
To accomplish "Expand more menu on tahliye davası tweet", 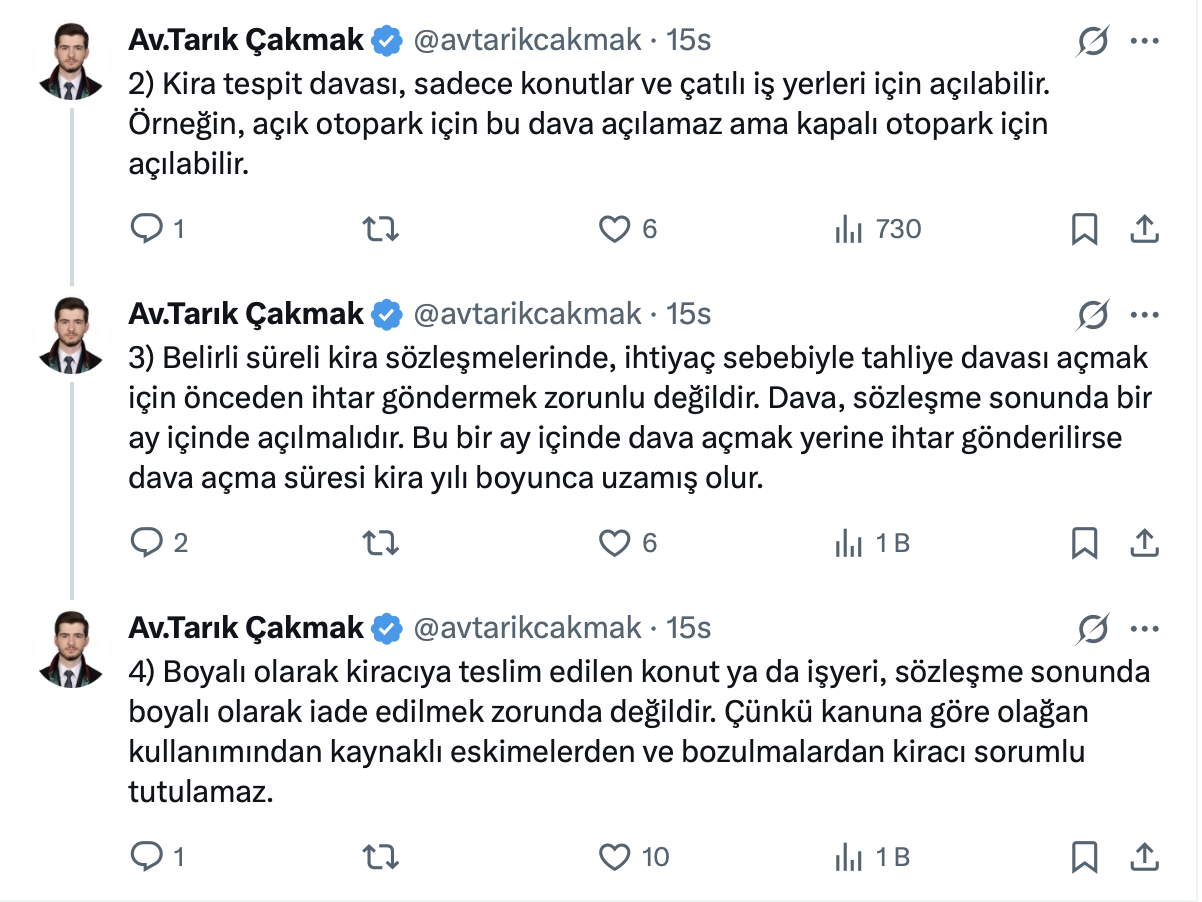I will tap(1143, 314).
